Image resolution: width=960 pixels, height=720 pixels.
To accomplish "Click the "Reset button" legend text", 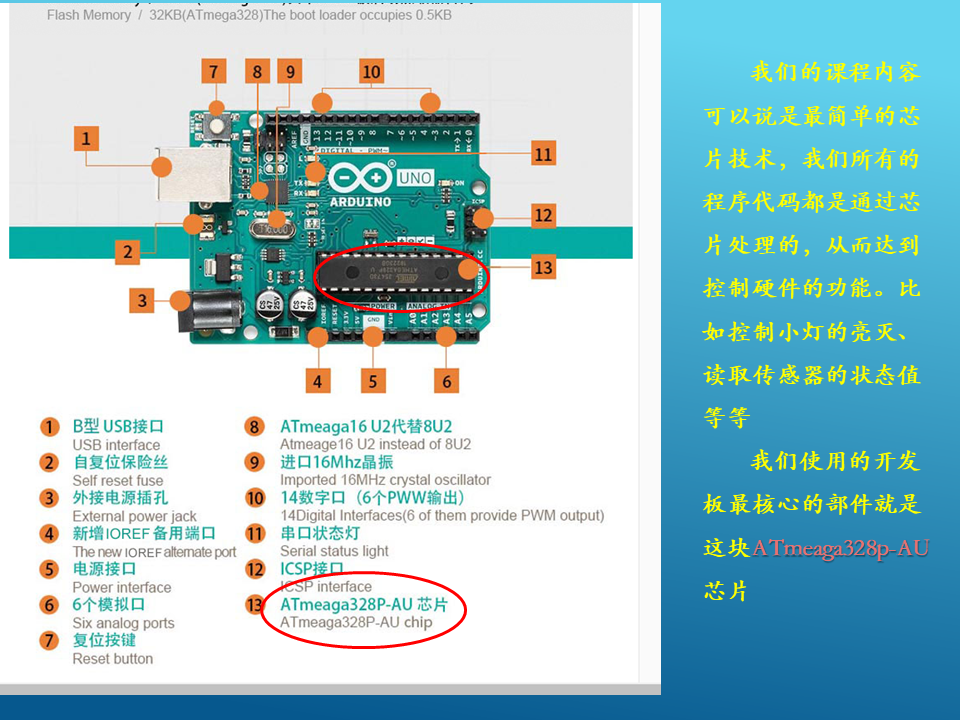I will tap(112, 658).
